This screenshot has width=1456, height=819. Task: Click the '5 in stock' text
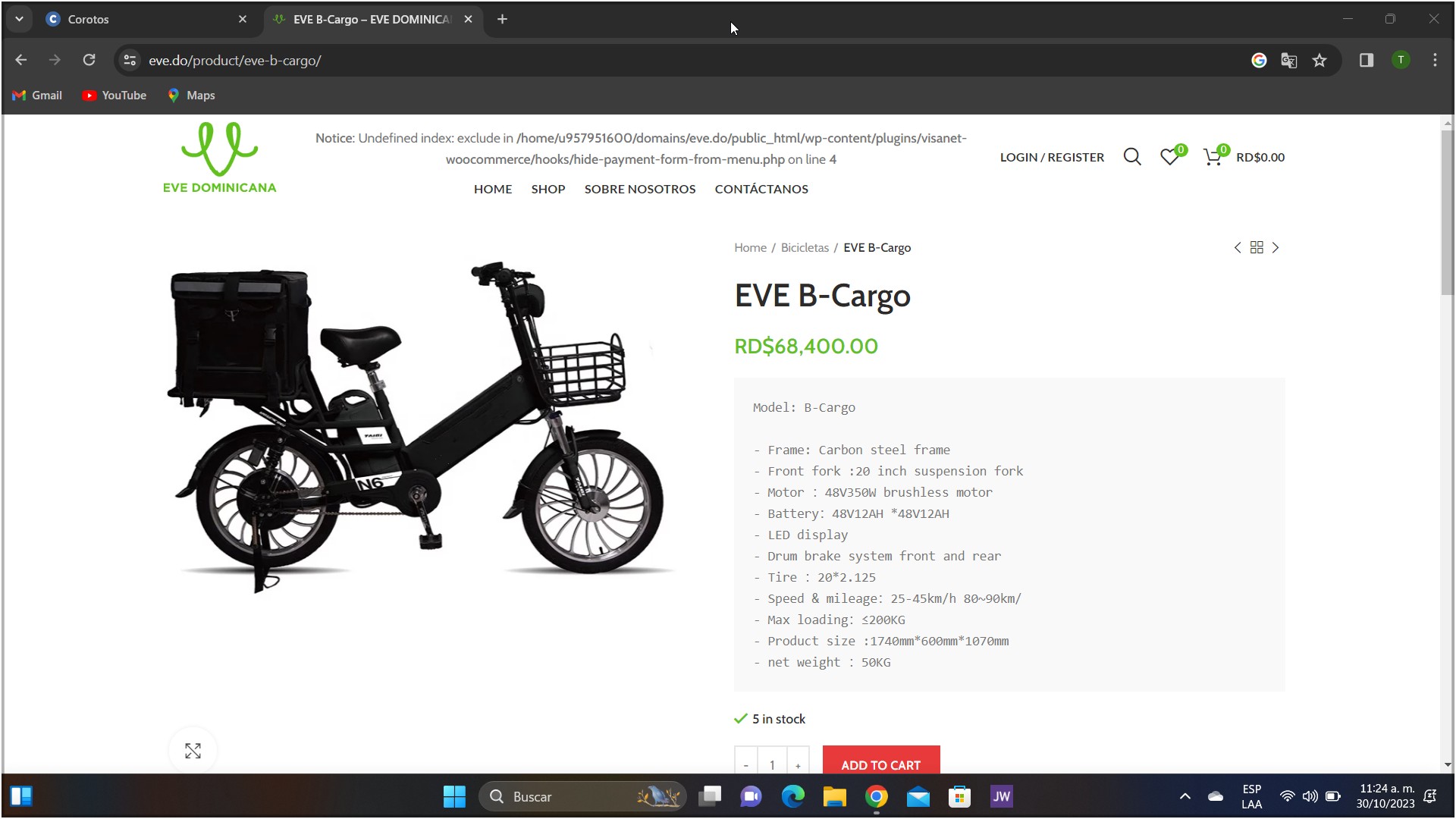(779, 719)
